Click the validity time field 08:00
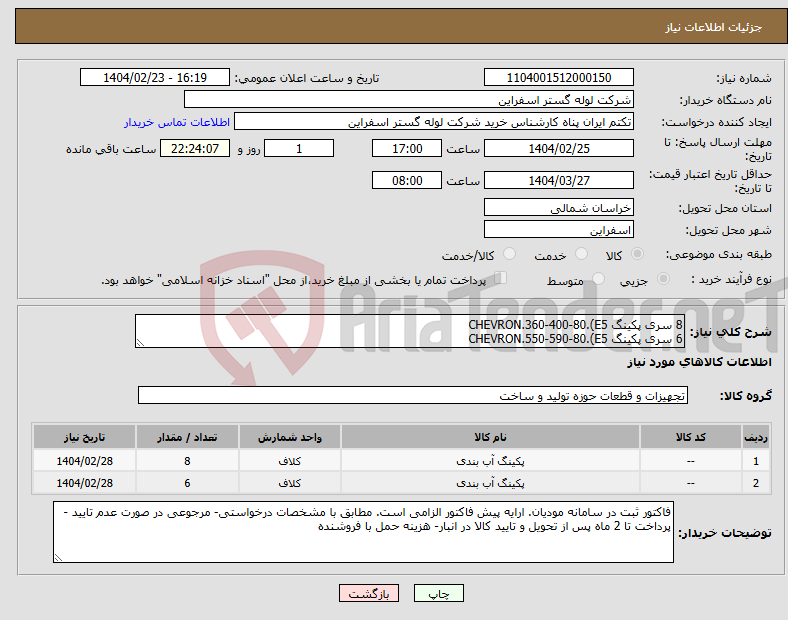788x620 pixels. point(407,180)
